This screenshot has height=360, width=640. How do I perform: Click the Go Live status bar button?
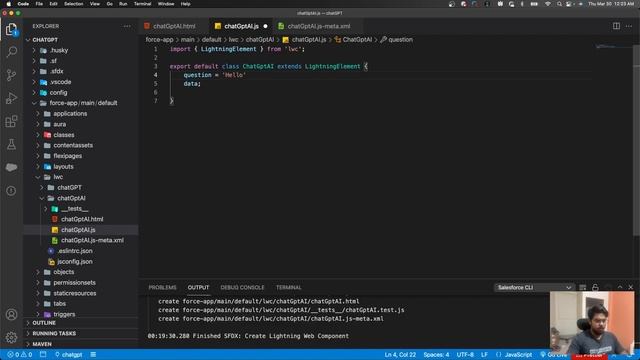coord(554,355)
